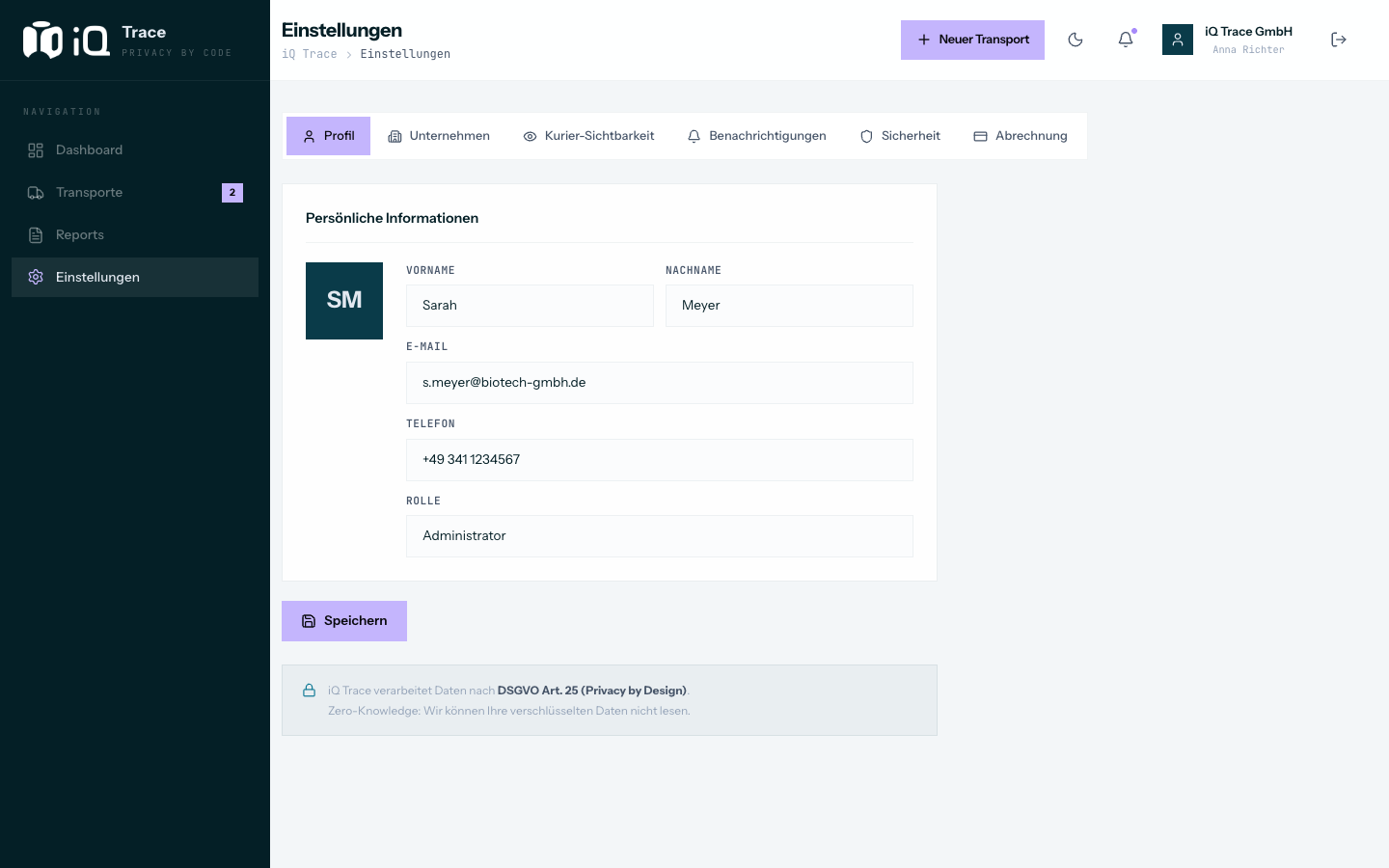Save changes with the Speichern button

344,621
